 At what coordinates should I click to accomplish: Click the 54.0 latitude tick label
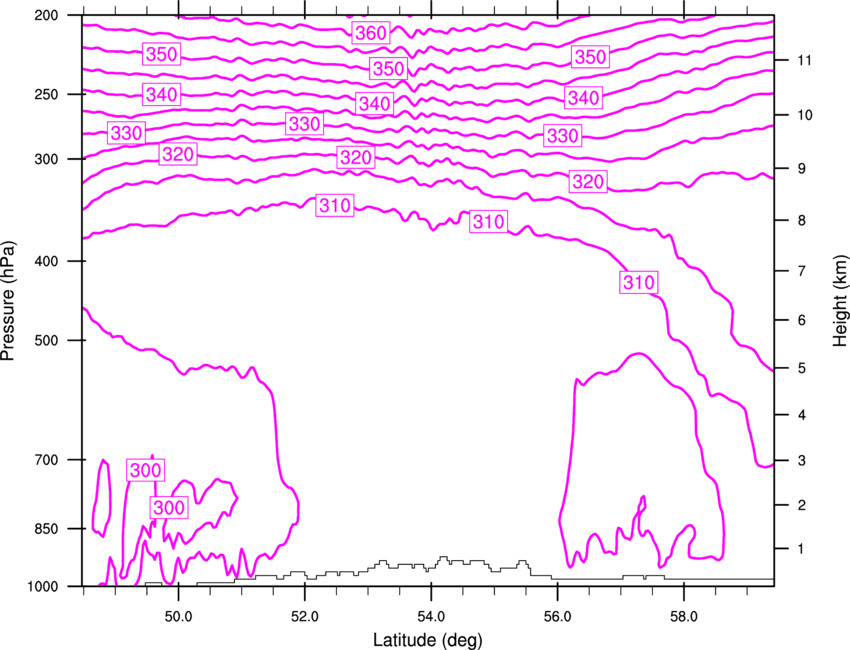(431, 617)
